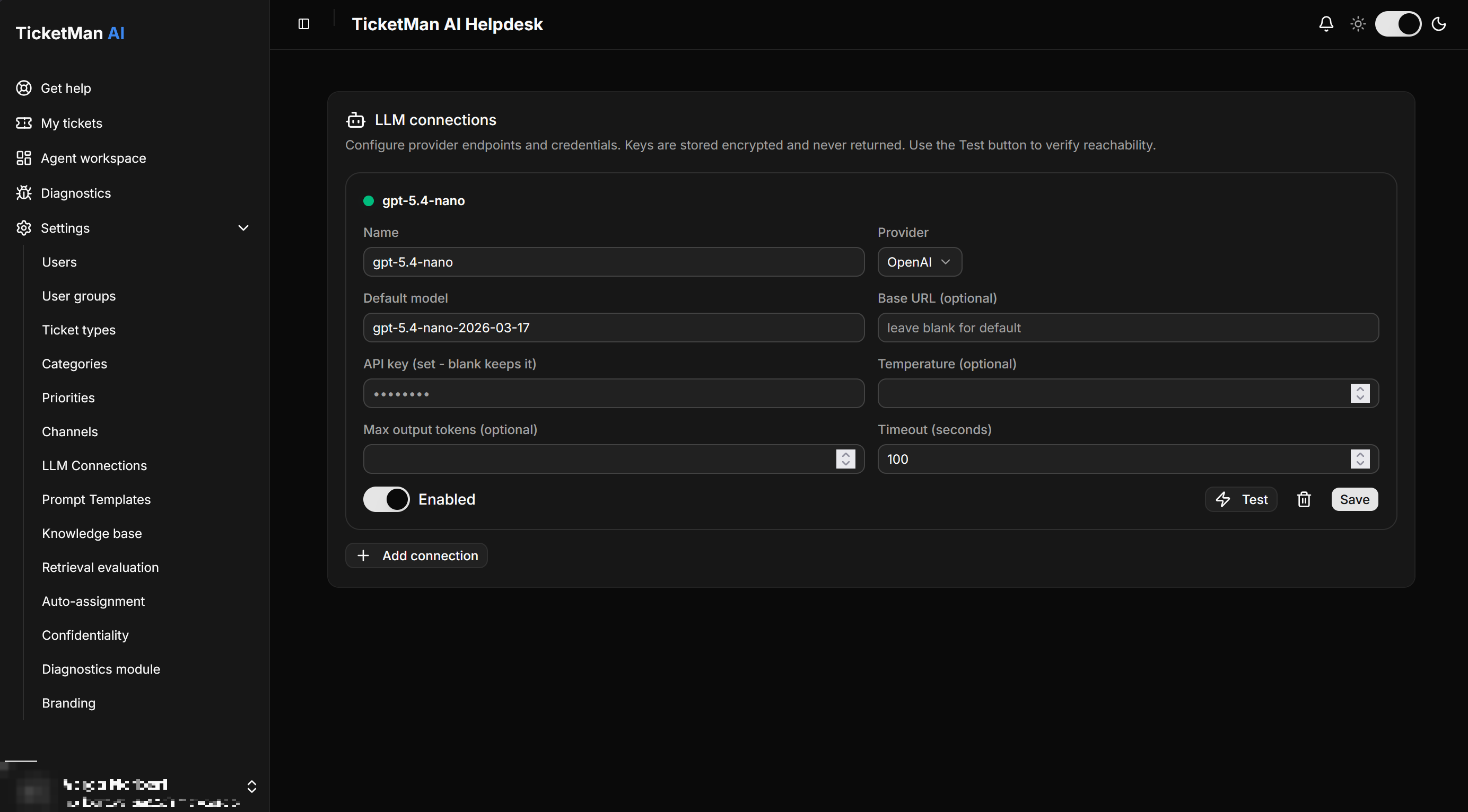Screen dimensions: 1468x812
Task: Open Prompt Templates
Action: (97, 499)
